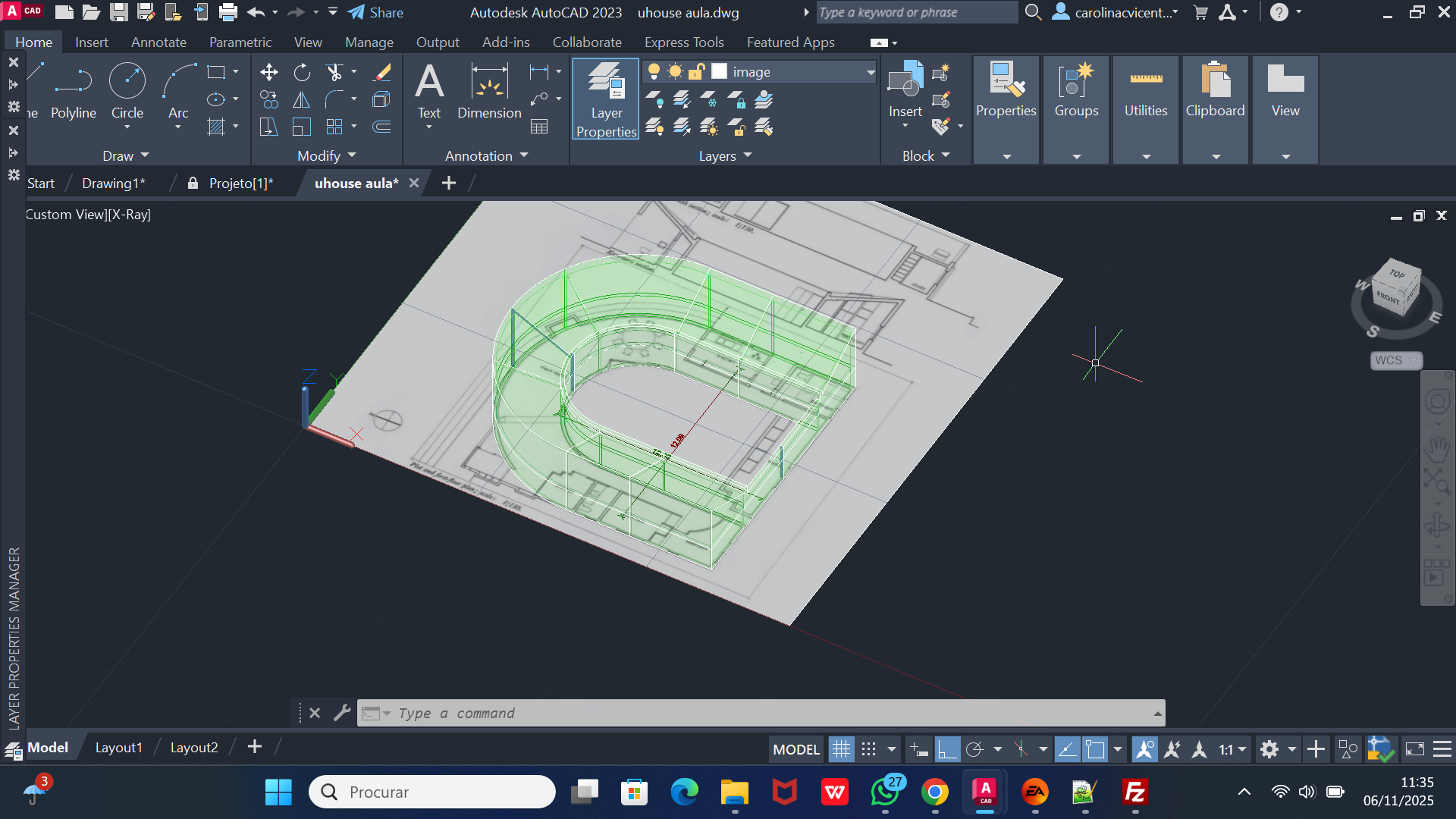Click the white image layer color swatch
This screenshot has height=819, width=1456.
pos(719,71)
